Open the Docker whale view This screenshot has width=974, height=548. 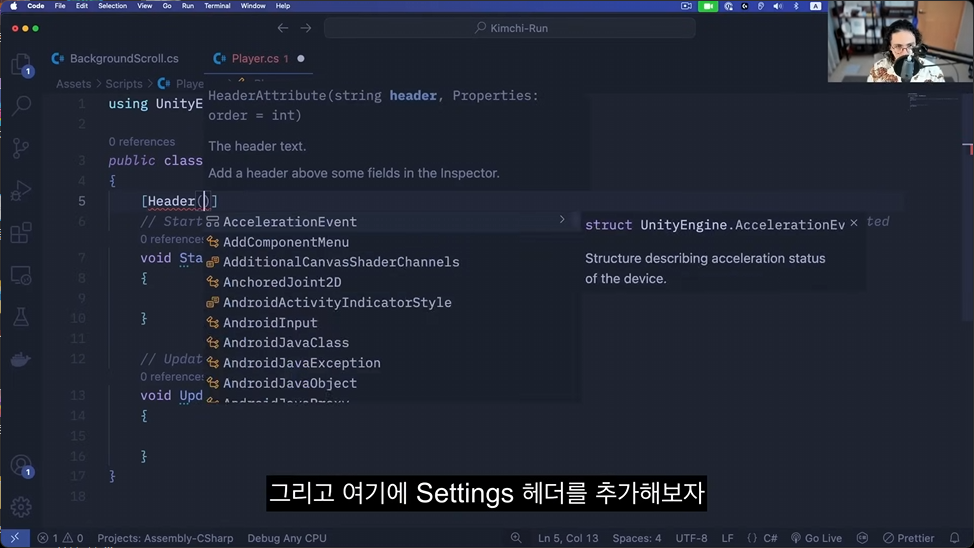point(21,360)
